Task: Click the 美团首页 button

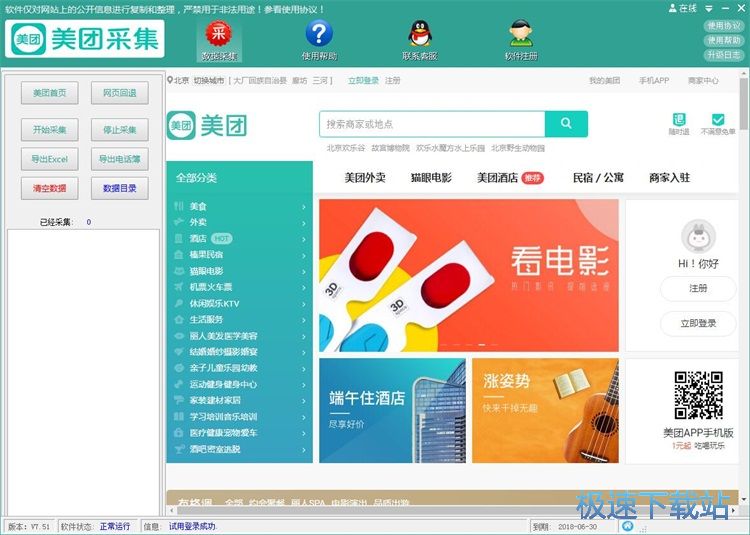Action: tap(50, 93)
